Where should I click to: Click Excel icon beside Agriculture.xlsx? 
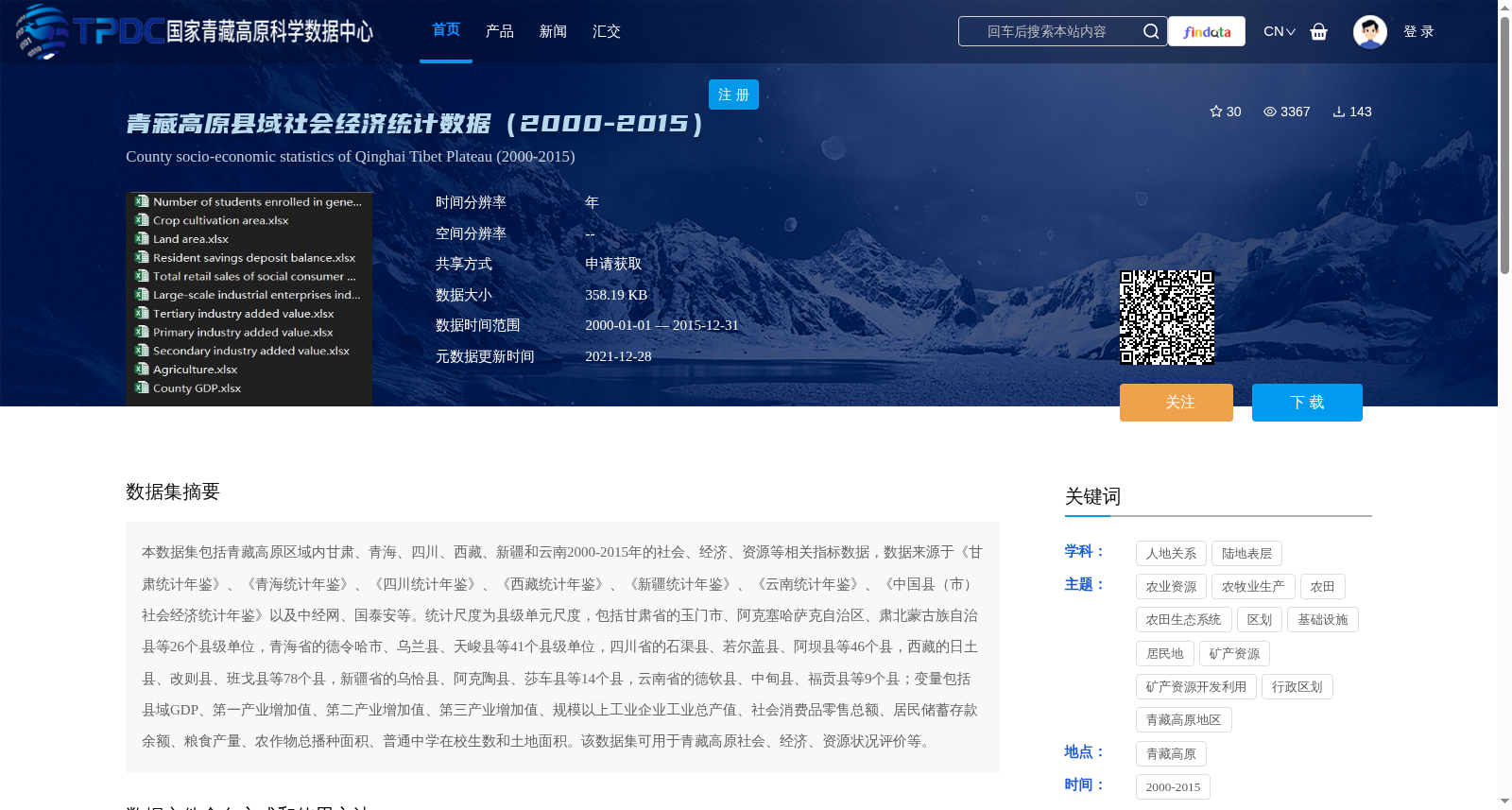[x=142, y=370]
